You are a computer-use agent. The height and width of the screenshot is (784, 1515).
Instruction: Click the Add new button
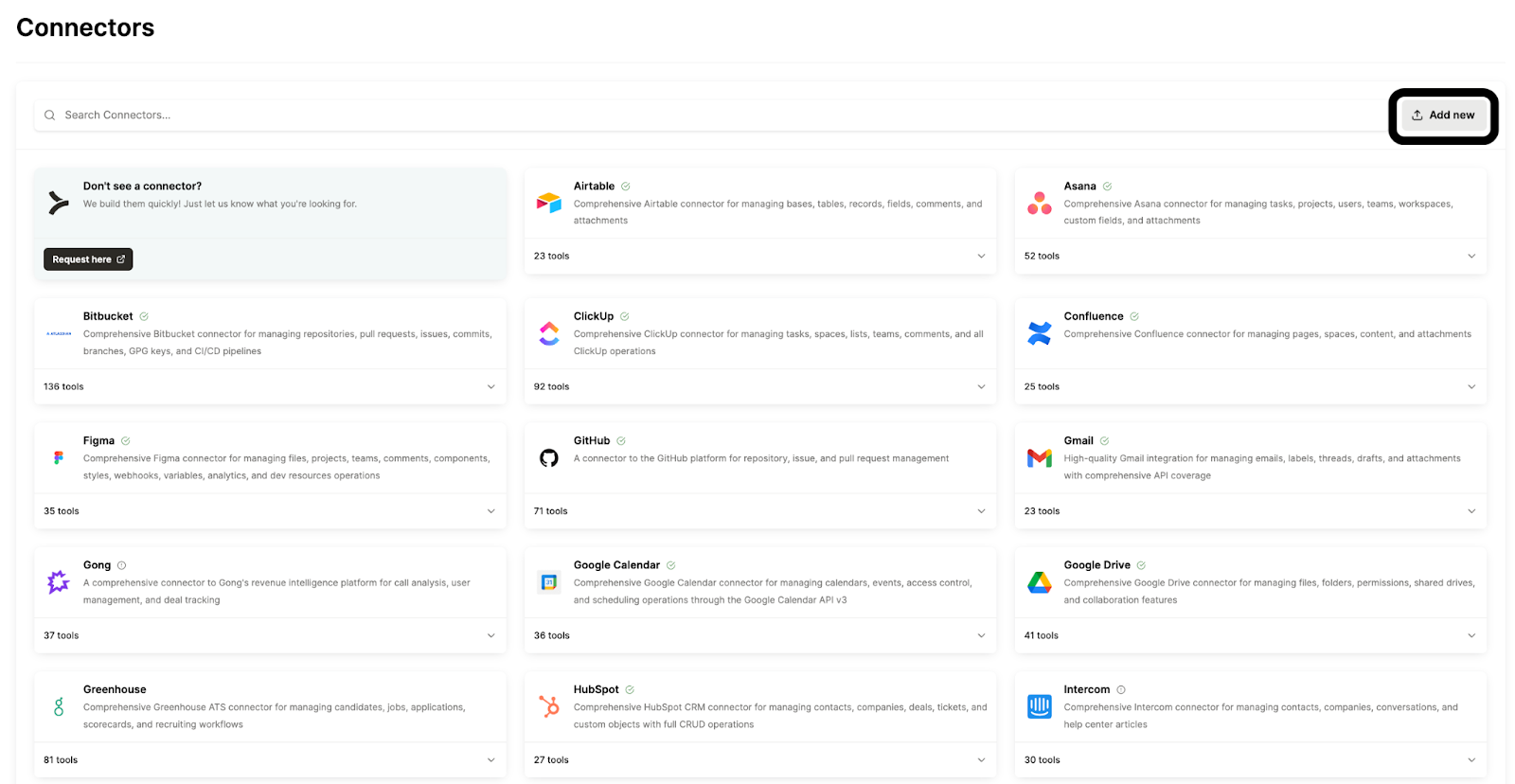[x=1443, y=116]
